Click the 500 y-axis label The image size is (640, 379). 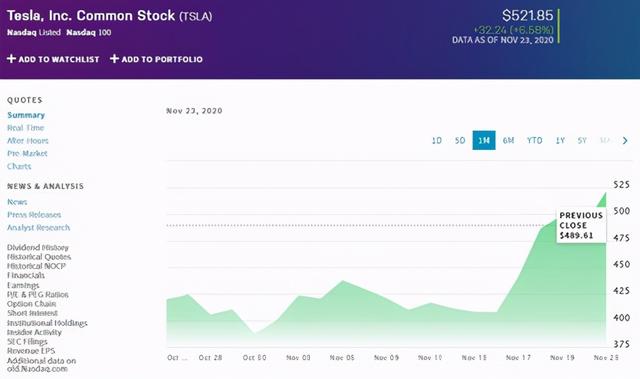coord(622,211)
